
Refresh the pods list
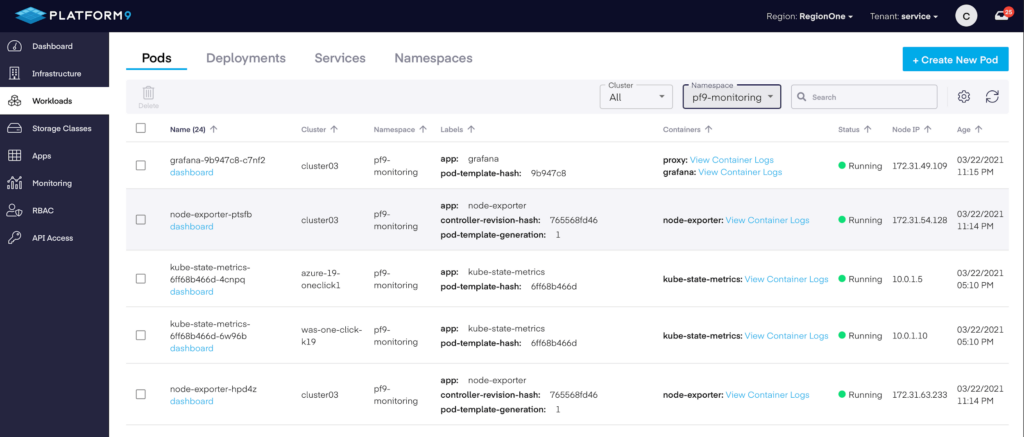point(992,97)
